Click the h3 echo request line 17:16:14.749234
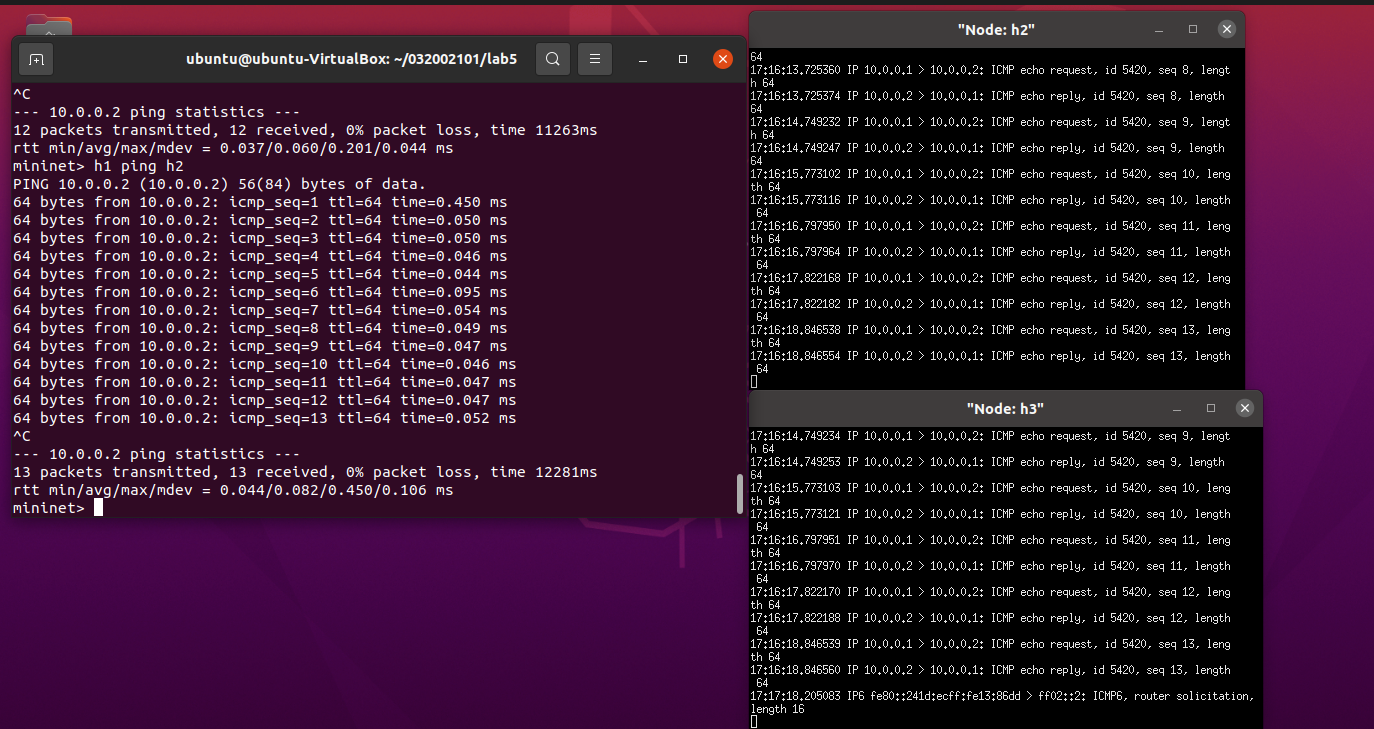This screenshot has height=729, width=1374. click(990, 436)
